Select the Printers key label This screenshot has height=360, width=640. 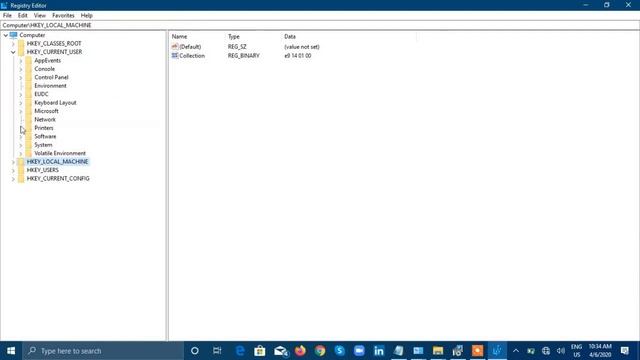tap(44, 128)
